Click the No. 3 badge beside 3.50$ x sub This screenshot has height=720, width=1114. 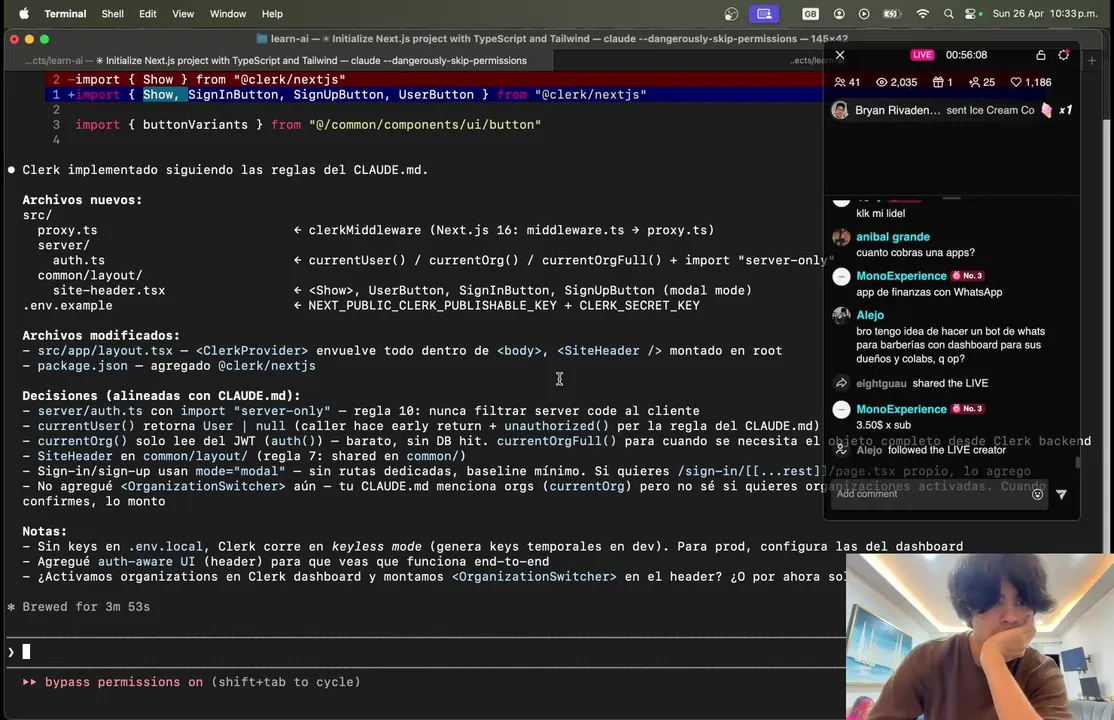click(968, 409)
